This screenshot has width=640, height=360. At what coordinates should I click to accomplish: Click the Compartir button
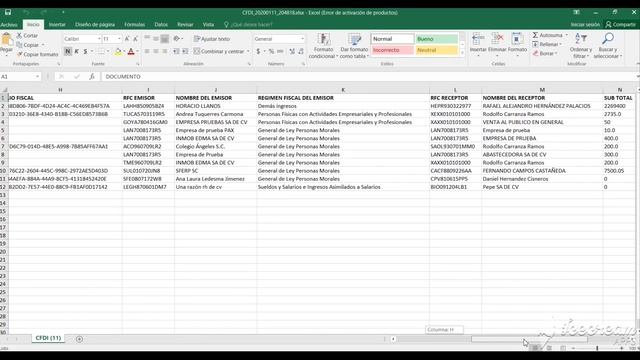pyautogui.click(x=620, y=24)
